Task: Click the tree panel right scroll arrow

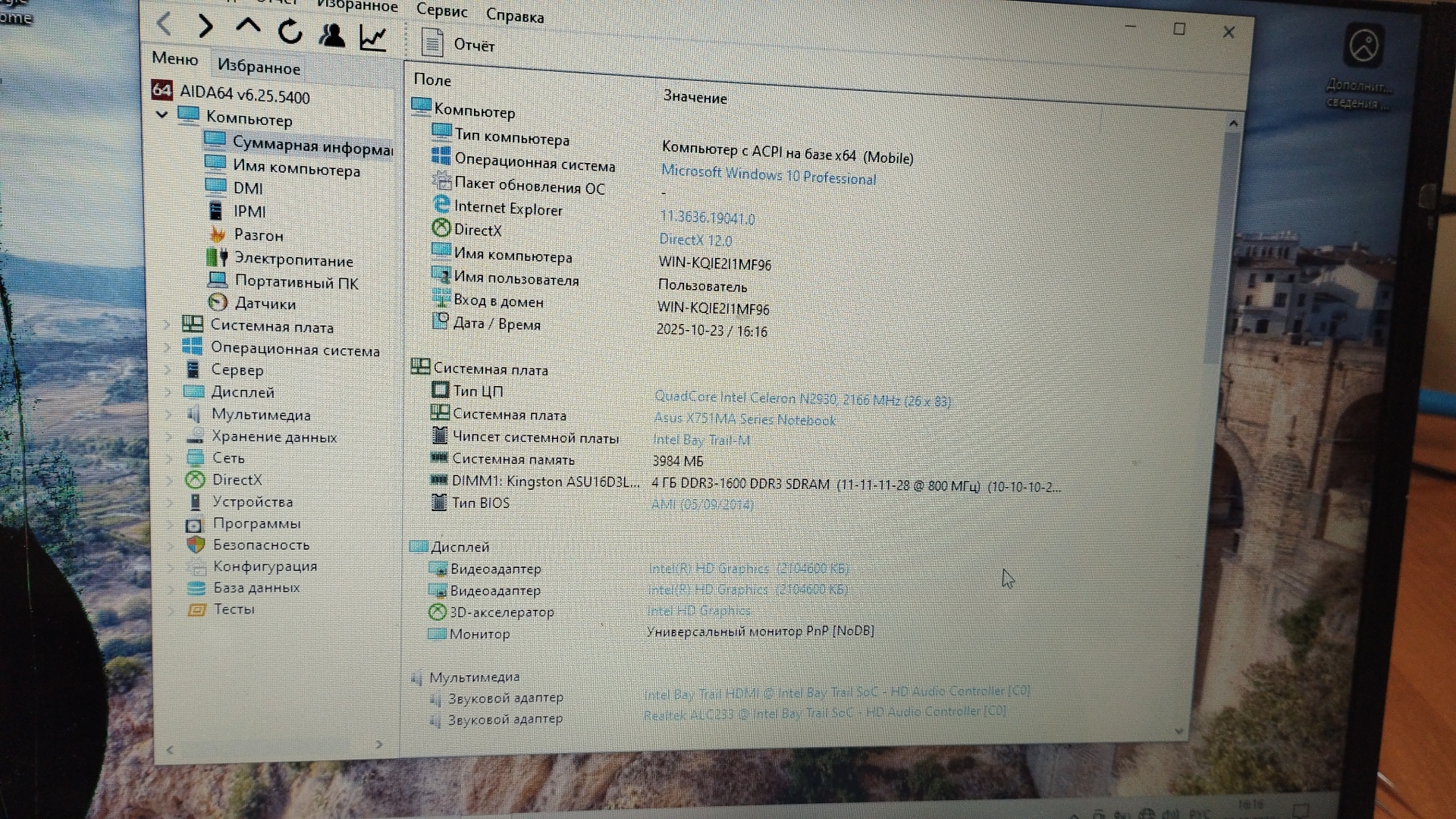Action: [379, 745]
